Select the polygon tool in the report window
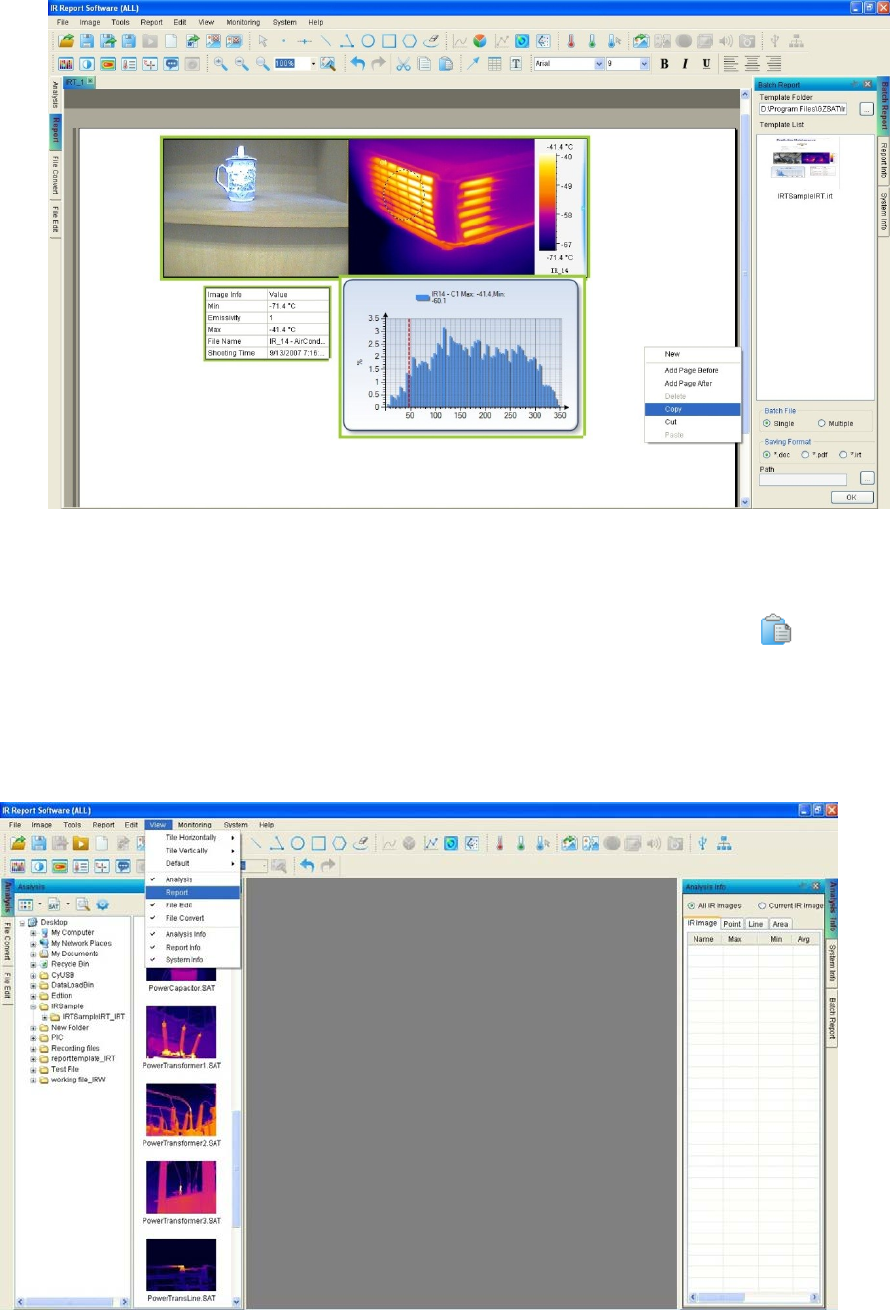Screen dimensions: 890x1310 click(409, 41)
